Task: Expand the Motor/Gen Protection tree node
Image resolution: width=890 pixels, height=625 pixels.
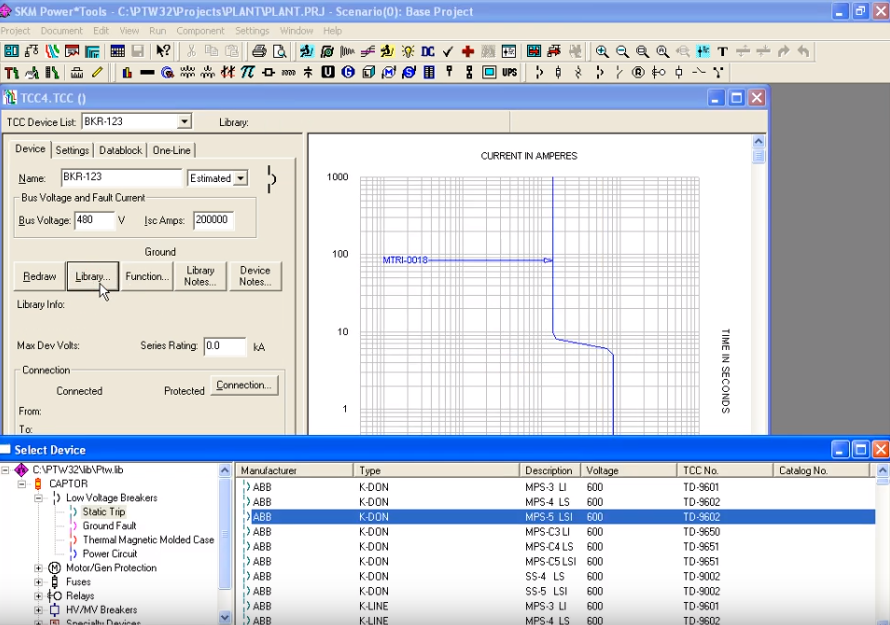Action: pyautogui.click(x=39, y=568)
